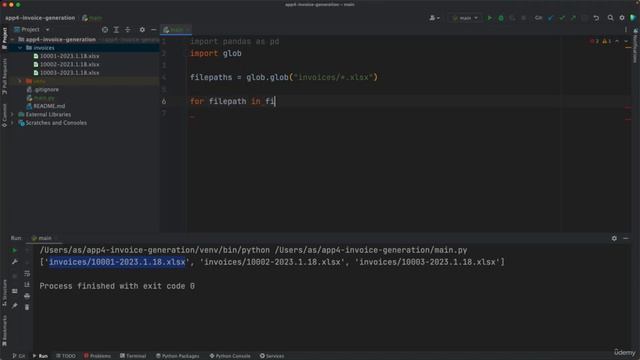Click app4-invoice-generation breadcrumb in navigation bar
Viewport: 640px width, 360px height.
click(40, 18)
